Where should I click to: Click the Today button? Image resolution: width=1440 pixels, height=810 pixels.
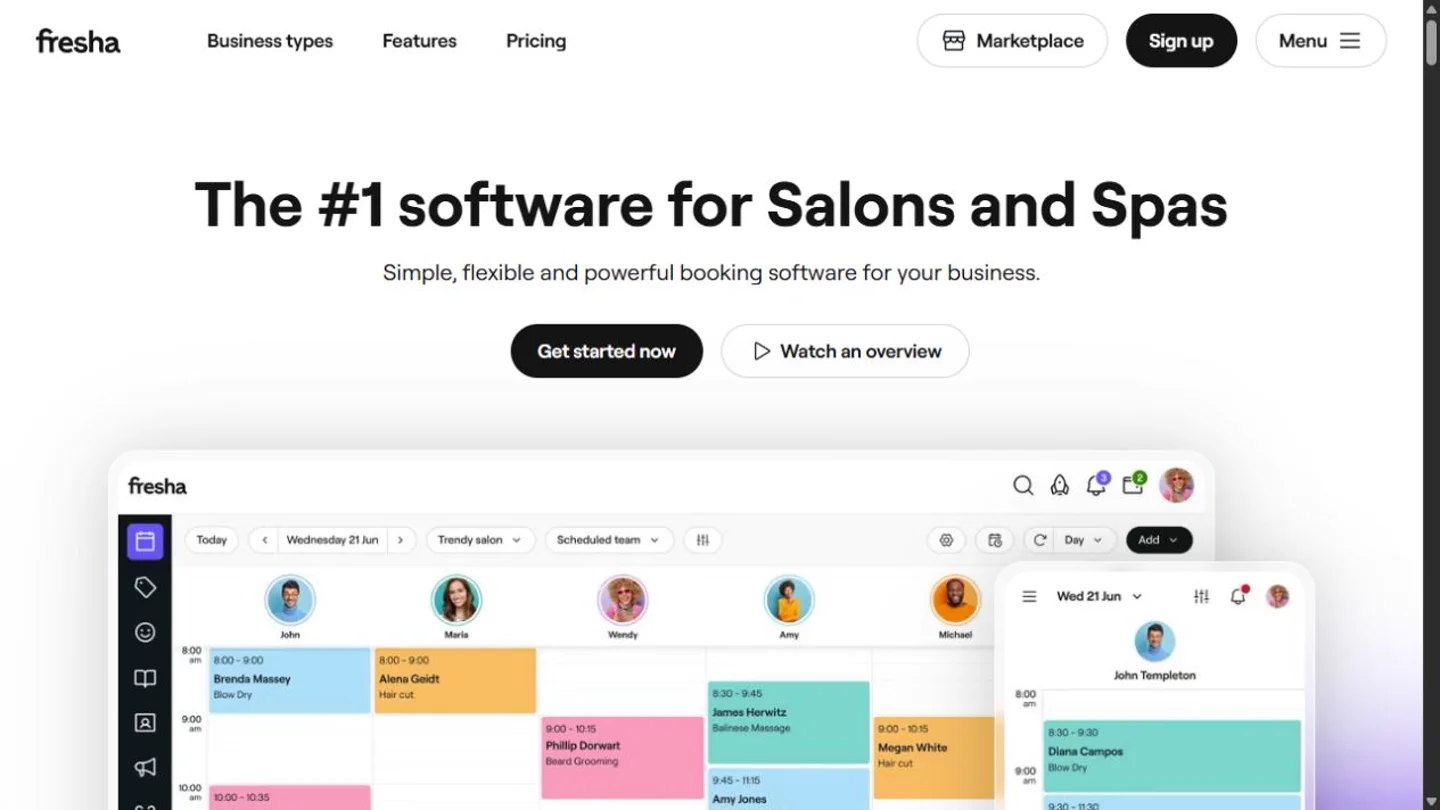211,540
